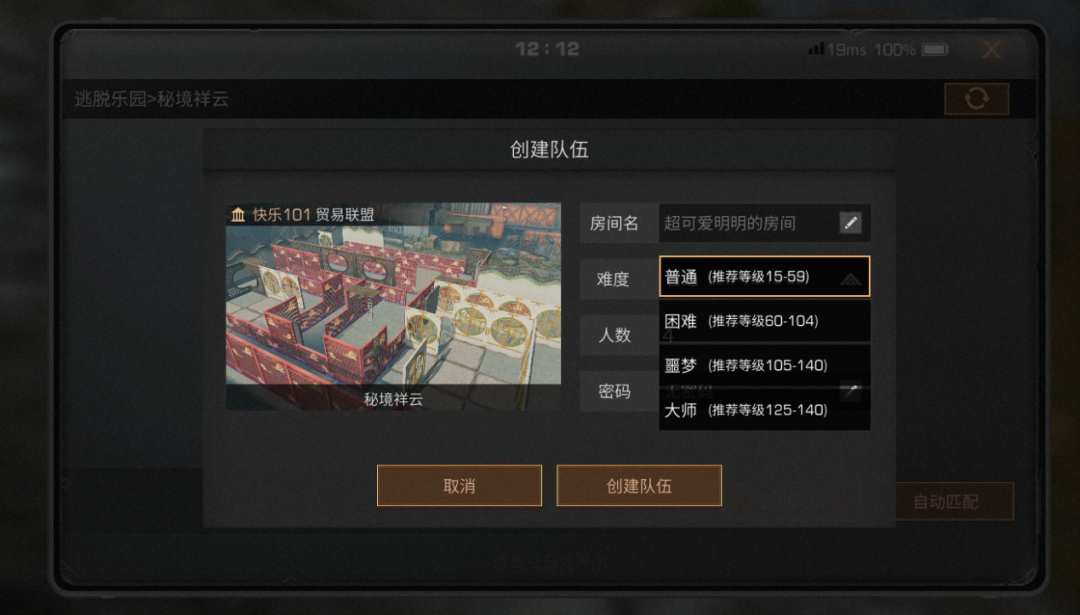The height and width of the screenshot is (615, 1080).
Task: Choose 大师 difficulty level 125-140
Action: tap(765, 410)
